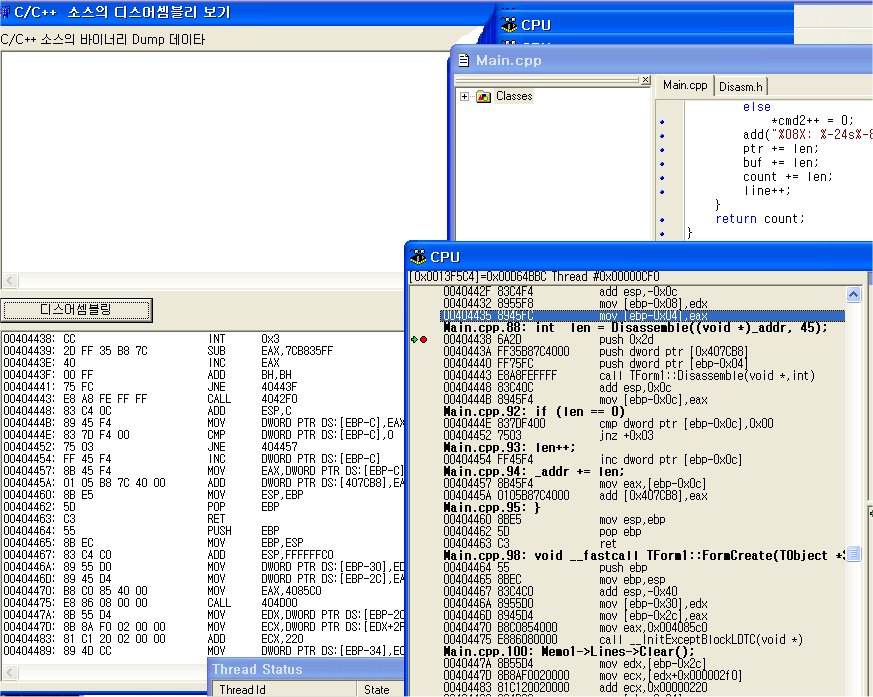Click the State column header

(381, 689)
